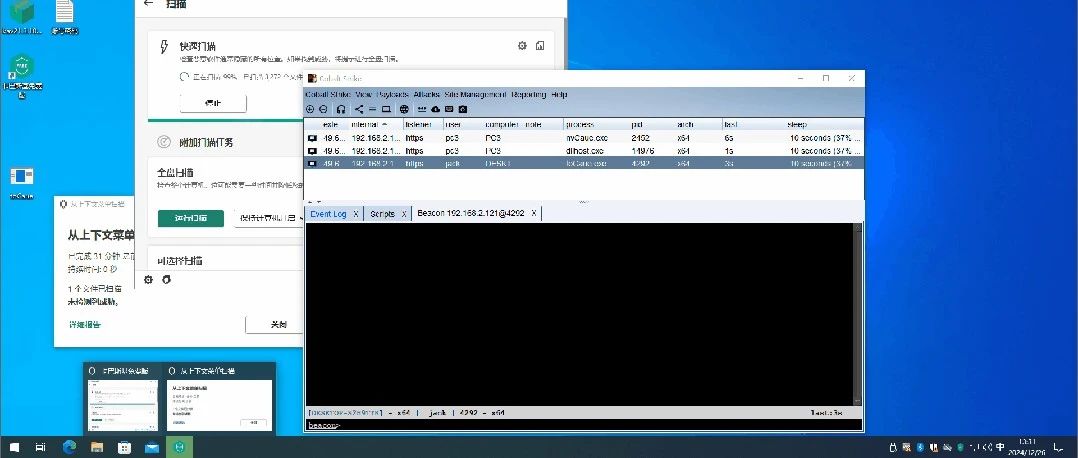Click settings gear at scan window bottom

[x=148, y=279]
